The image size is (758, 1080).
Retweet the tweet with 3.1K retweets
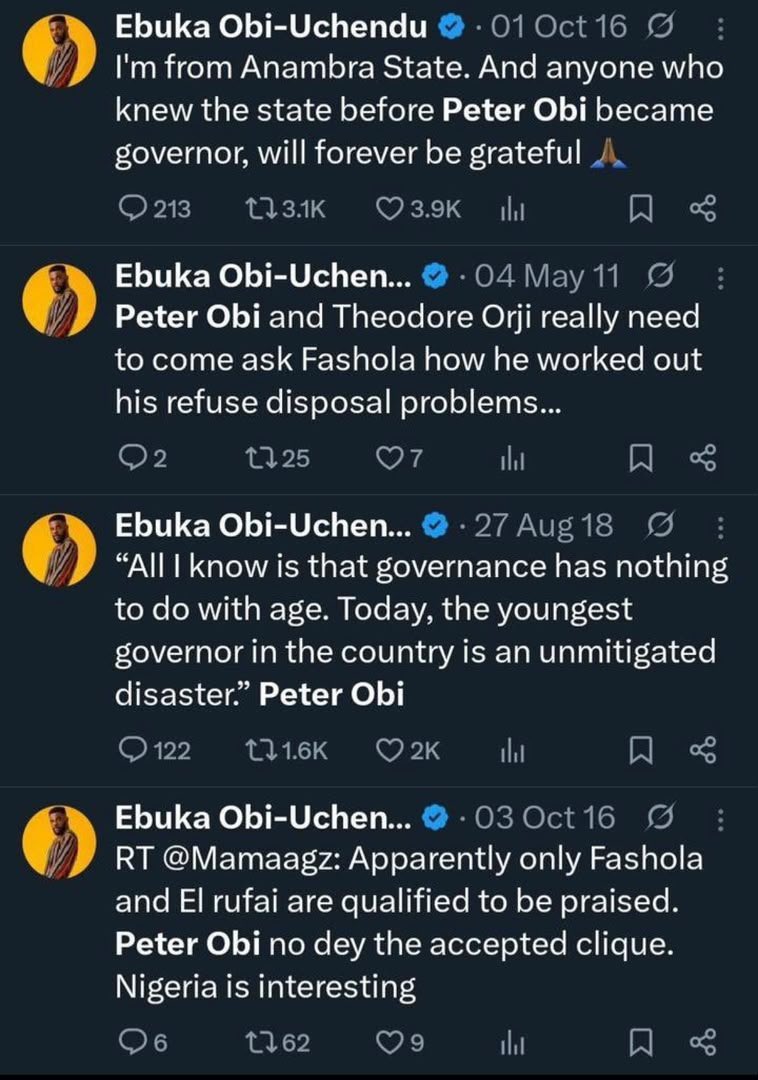285,208
